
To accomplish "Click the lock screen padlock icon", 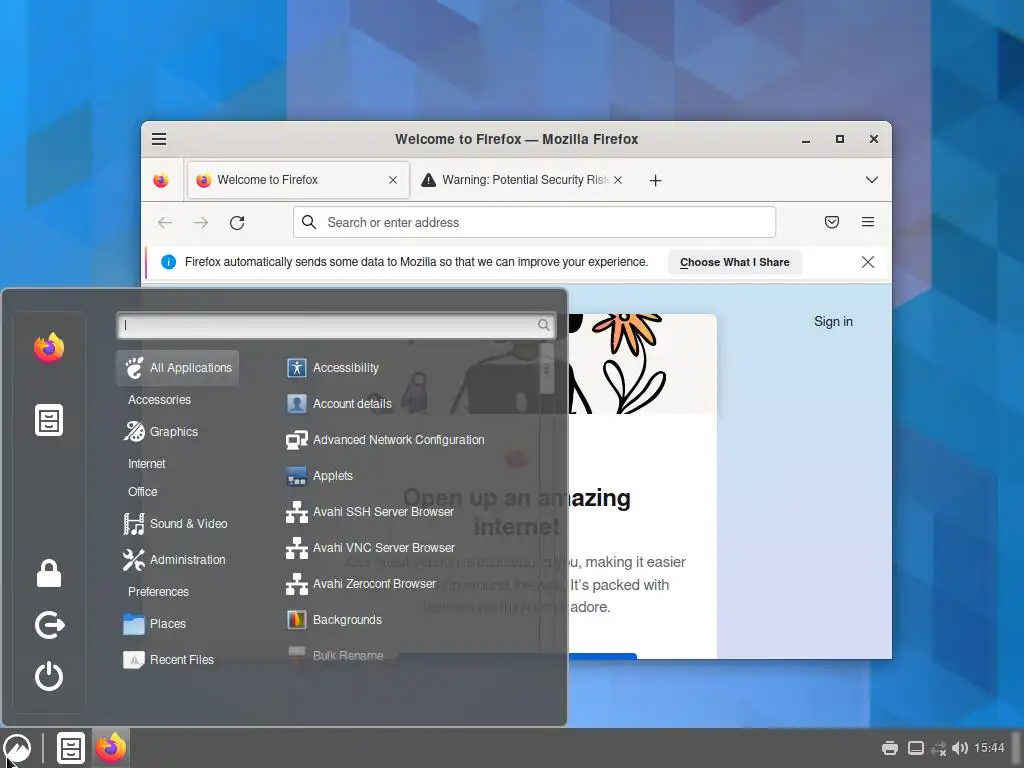I will (x=49, y=573).
